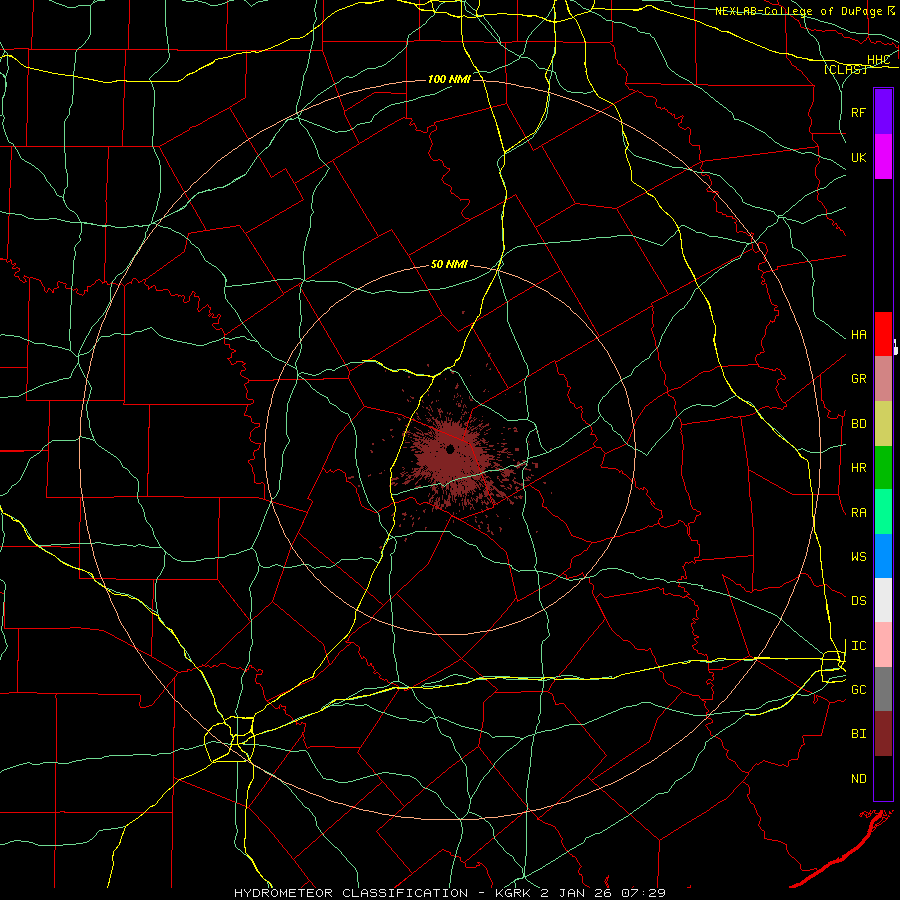
Task: Click the BI dark red legend swatch
Action: pyautogui.click(x=883, y=734)
